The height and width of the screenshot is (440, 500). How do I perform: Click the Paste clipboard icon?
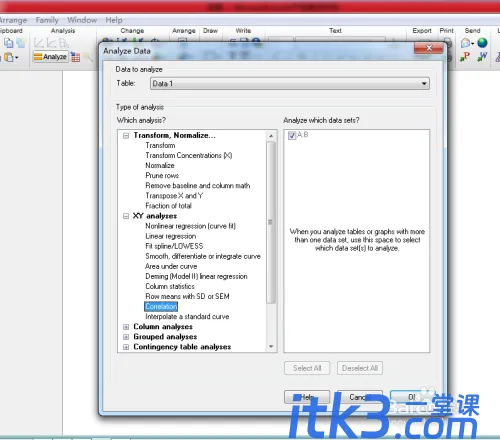9,57
